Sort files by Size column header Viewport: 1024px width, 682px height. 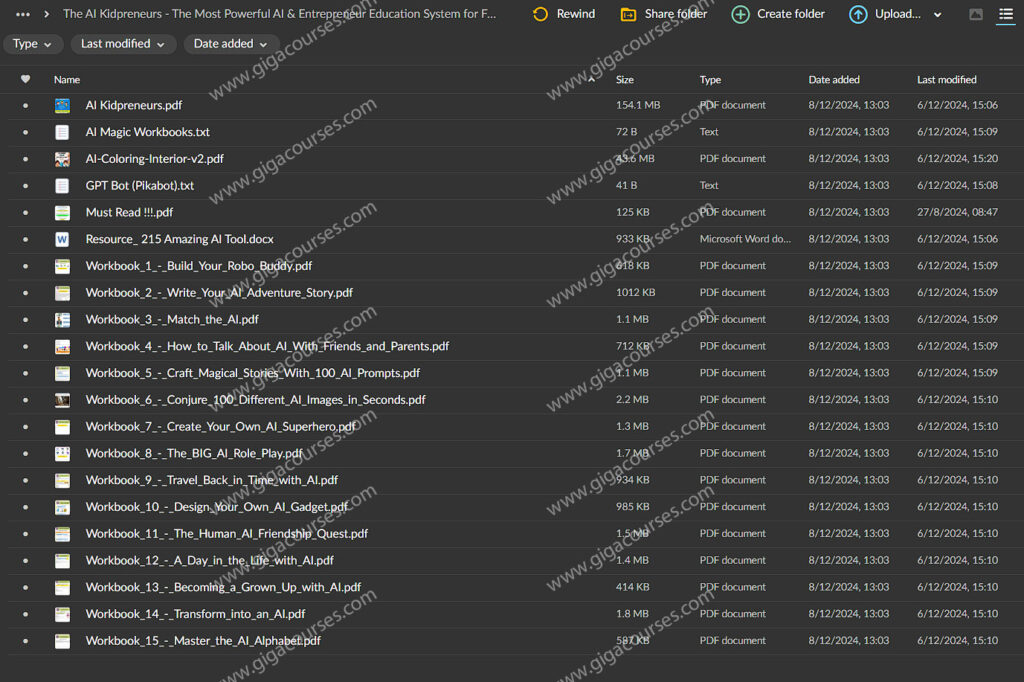point(625,79)
